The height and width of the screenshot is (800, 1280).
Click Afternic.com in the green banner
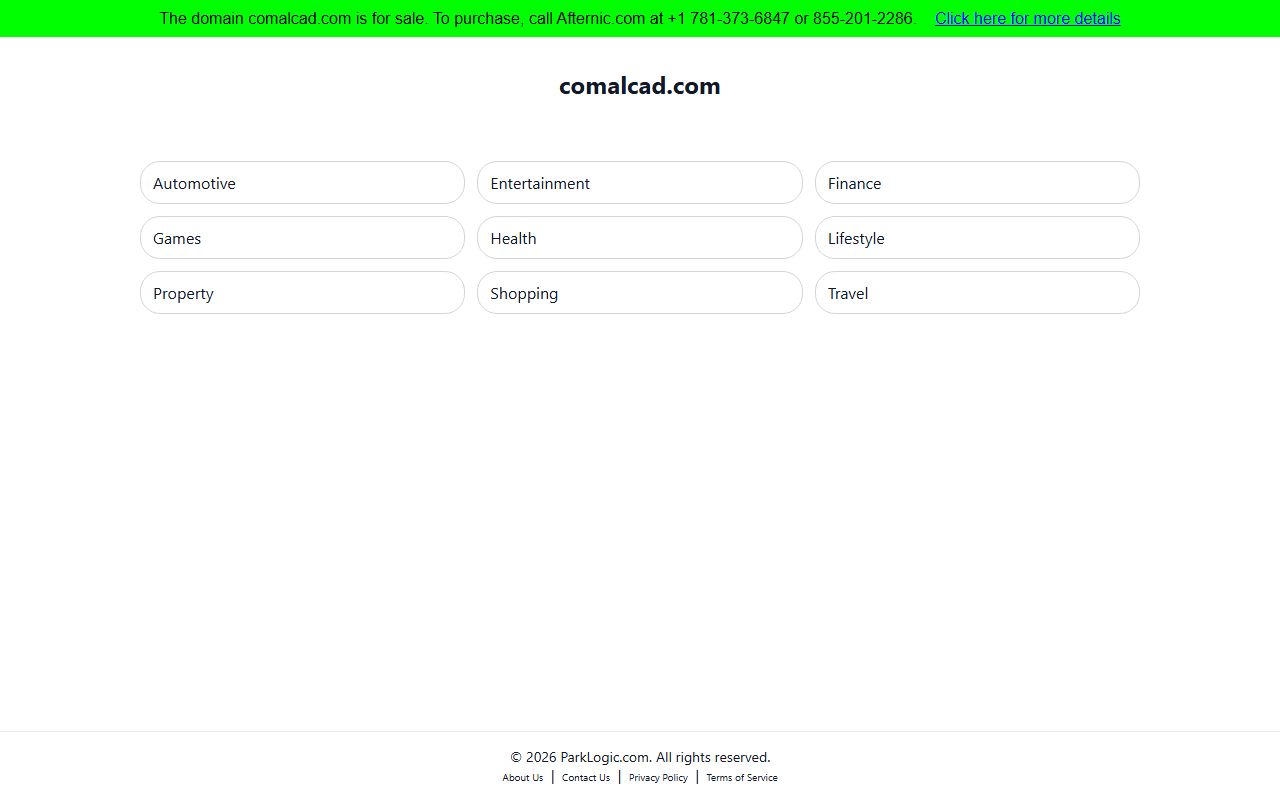tap(600, 18)
